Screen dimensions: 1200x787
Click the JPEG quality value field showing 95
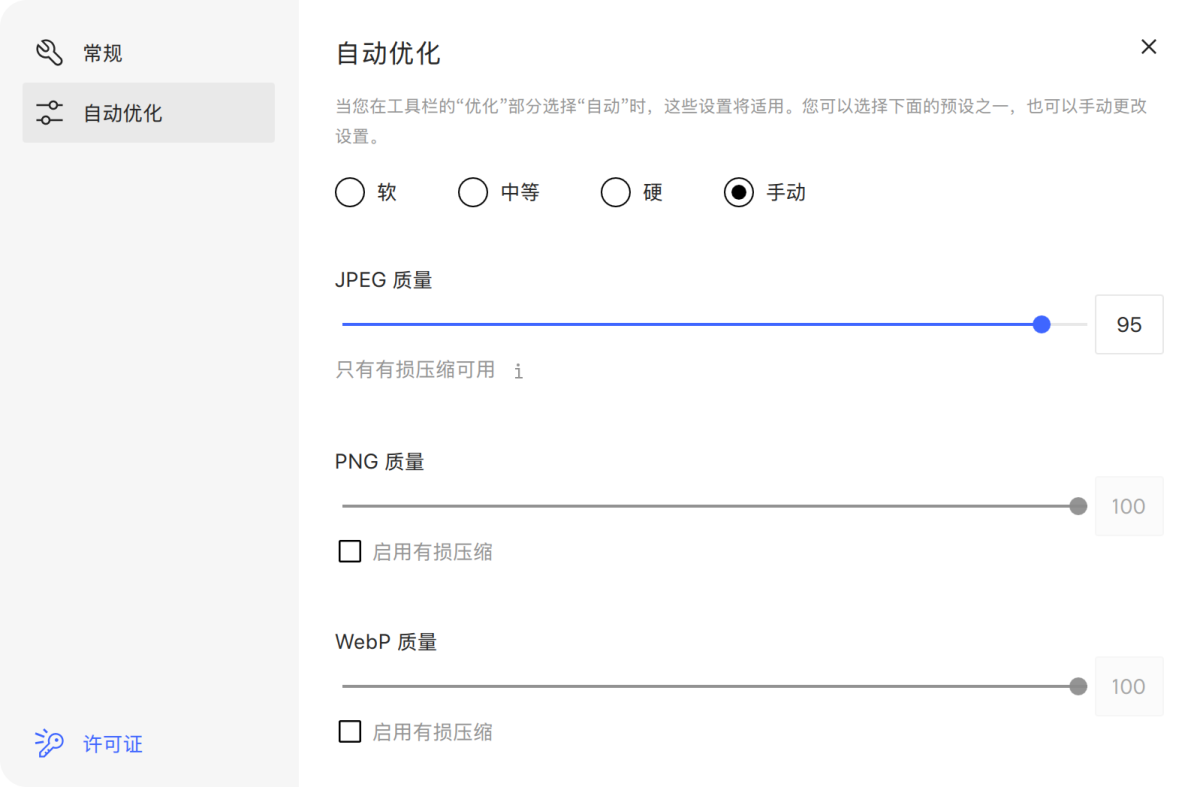pyautogui.click(x=1129, y=324)
